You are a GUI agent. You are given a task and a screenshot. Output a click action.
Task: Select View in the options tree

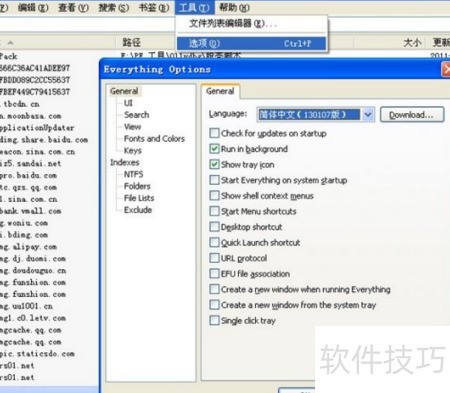(132, 127)
